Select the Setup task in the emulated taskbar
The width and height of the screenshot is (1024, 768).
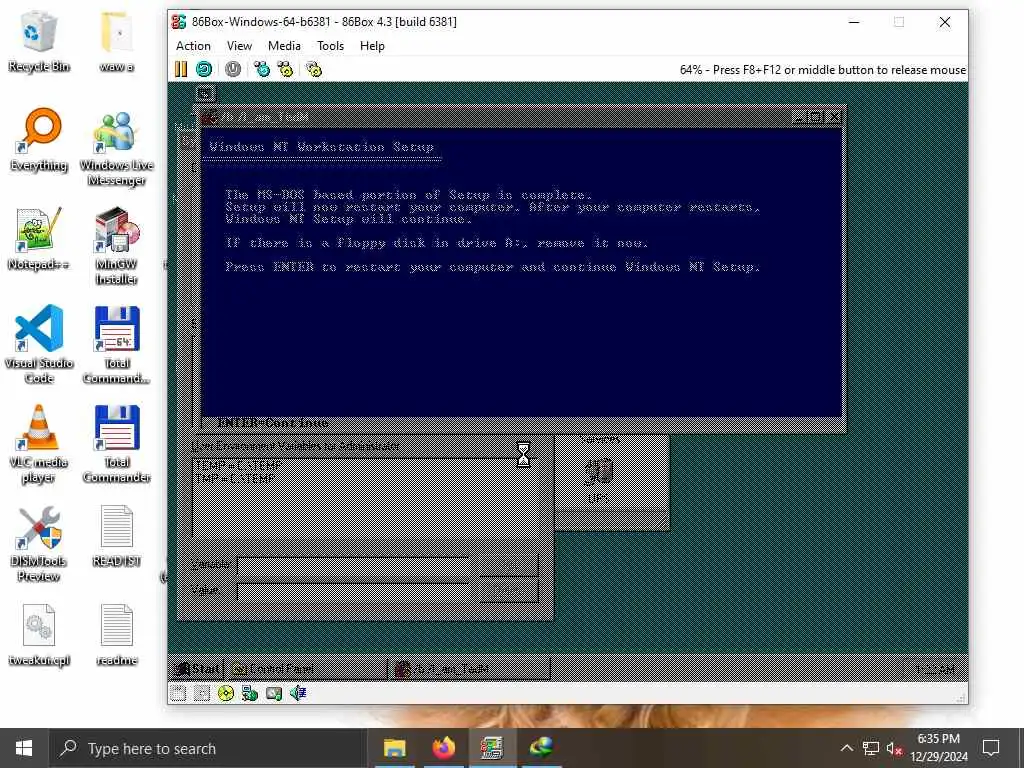(470, 669)
